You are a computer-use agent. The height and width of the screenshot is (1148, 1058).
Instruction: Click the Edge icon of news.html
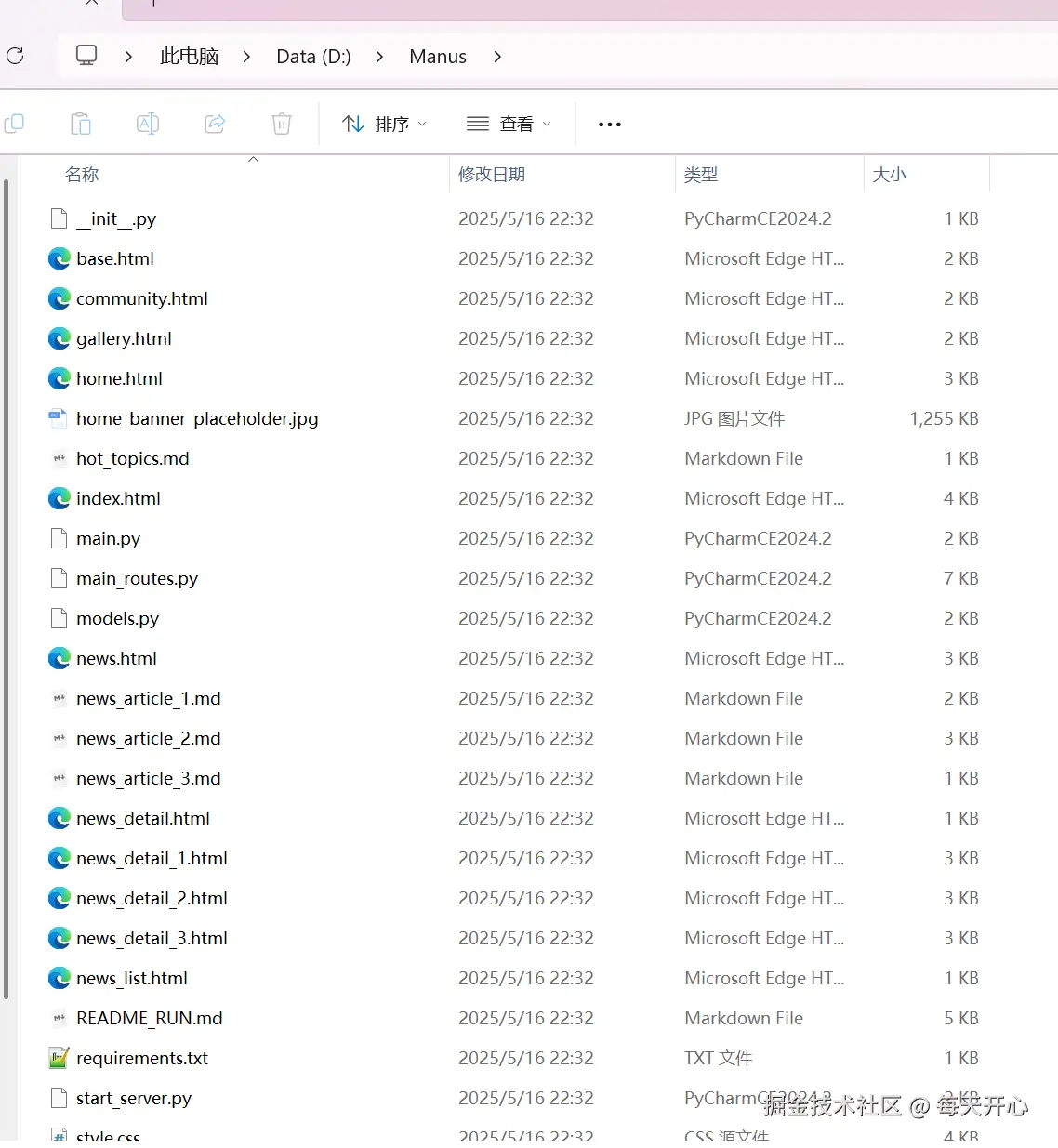click(59, 658)
